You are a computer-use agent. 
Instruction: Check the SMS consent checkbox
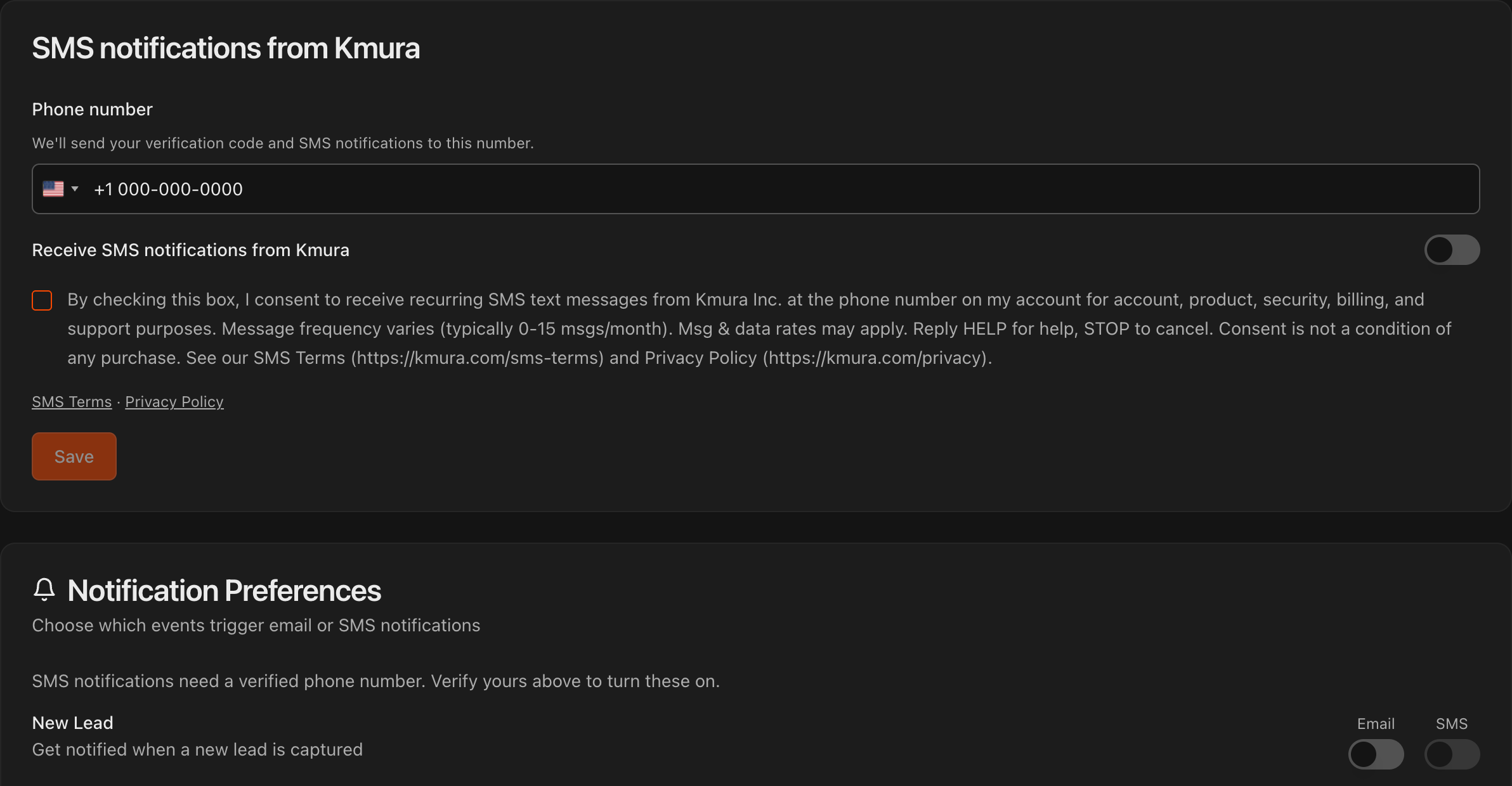tap(42, 300)
